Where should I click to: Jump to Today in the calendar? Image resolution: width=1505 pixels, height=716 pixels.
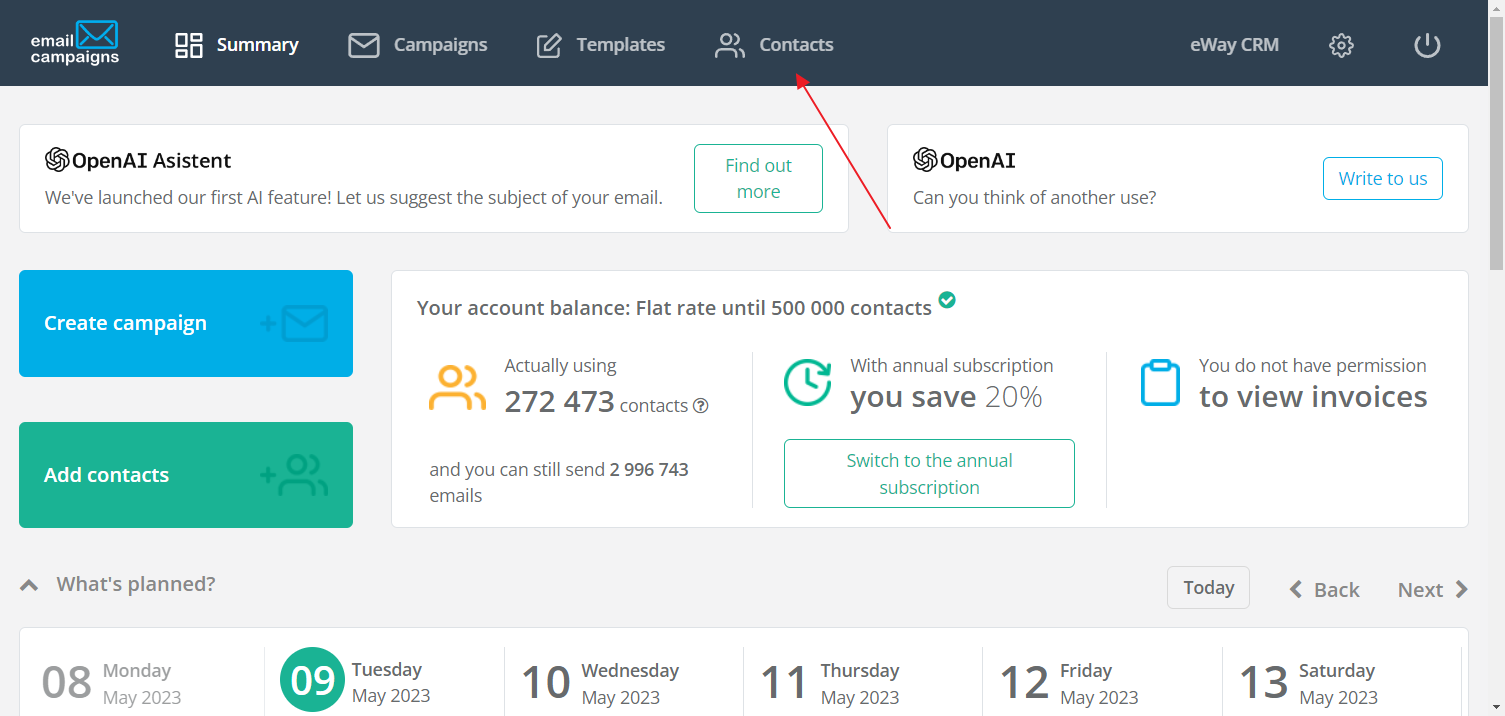[1208, 588]
